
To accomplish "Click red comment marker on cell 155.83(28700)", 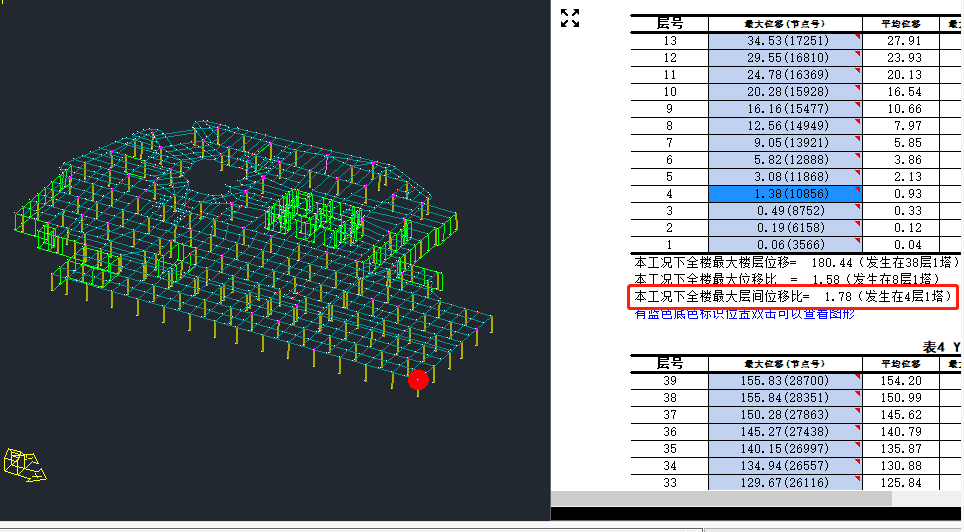I will [857, 376].
